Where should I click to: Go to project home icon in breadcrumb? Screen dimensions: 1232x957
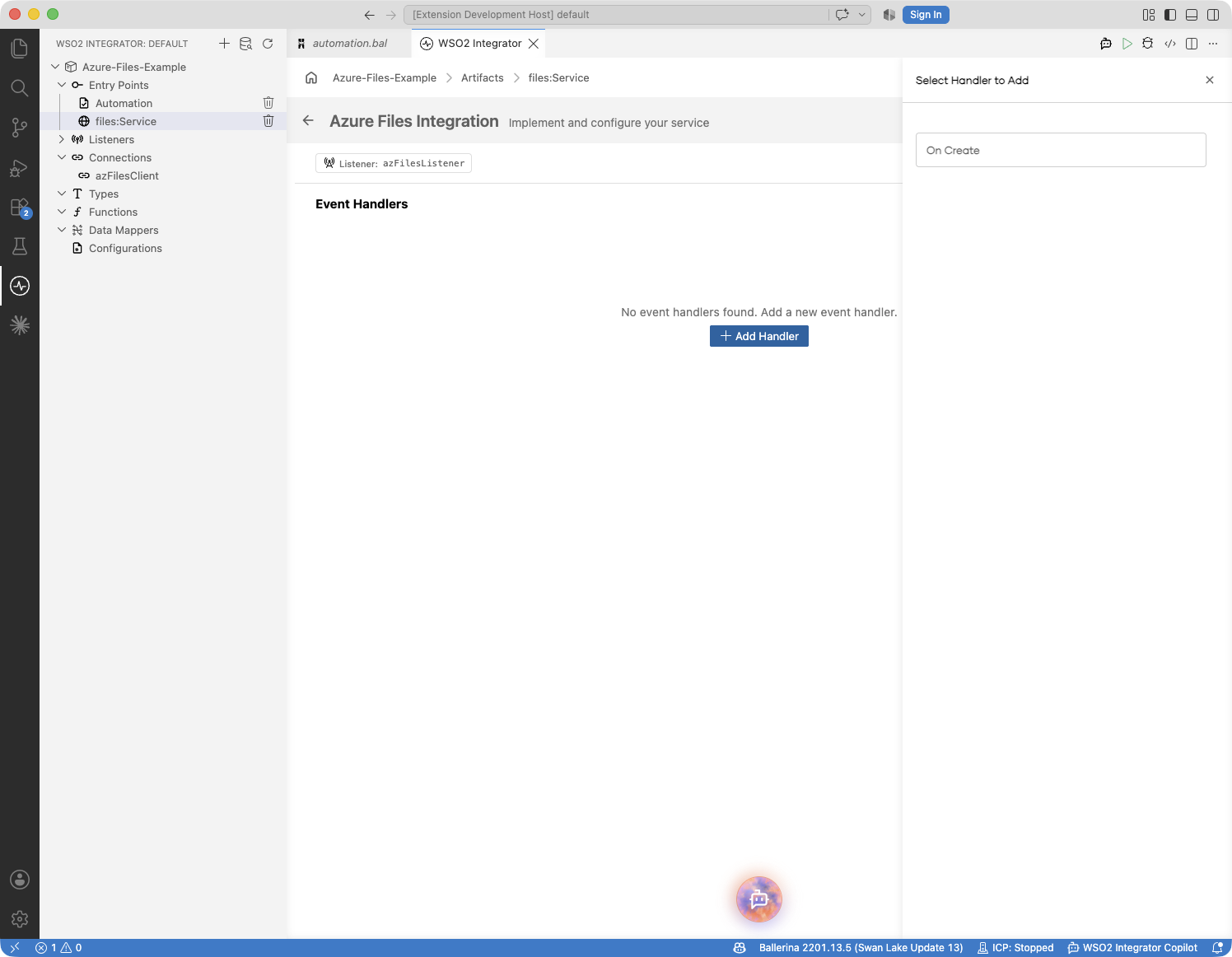pyautogui.click(x=311, y=78)
